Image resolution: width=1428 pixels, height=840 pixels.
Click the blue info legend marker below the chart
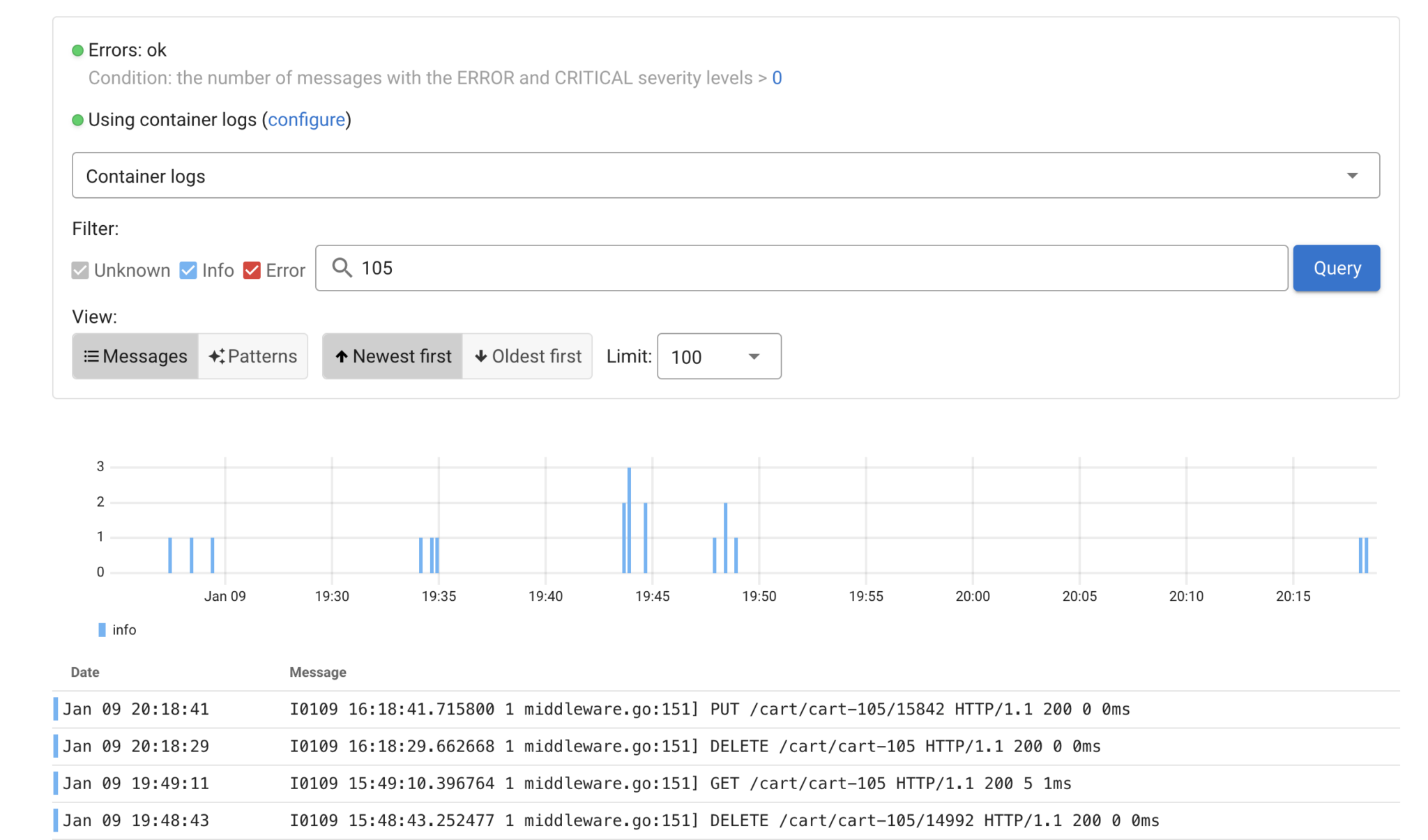(102, 629)
